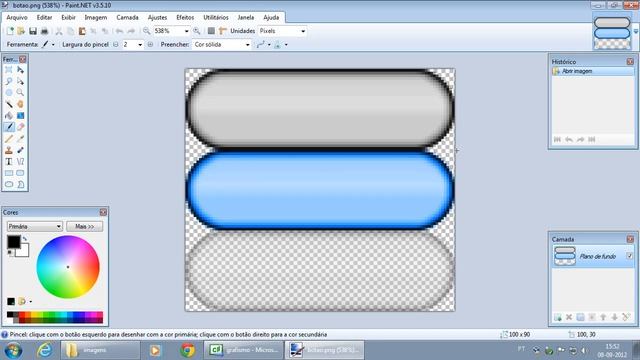The width and height of the screenshot is (640, 360).
Task: Select the Rectangle Select tool
Action: pyautogui.click(x=9, y=70)
